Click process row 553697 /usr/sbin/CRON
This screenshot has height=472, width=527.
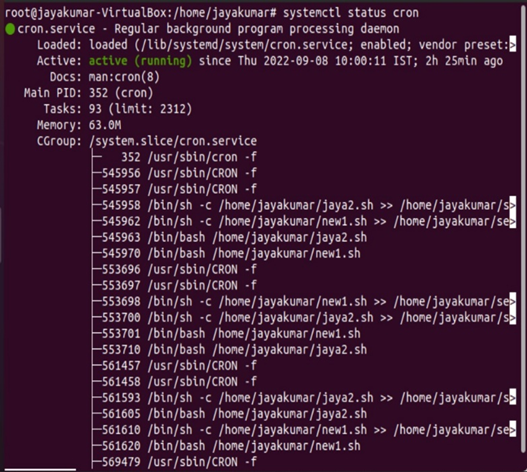(179, 286)
